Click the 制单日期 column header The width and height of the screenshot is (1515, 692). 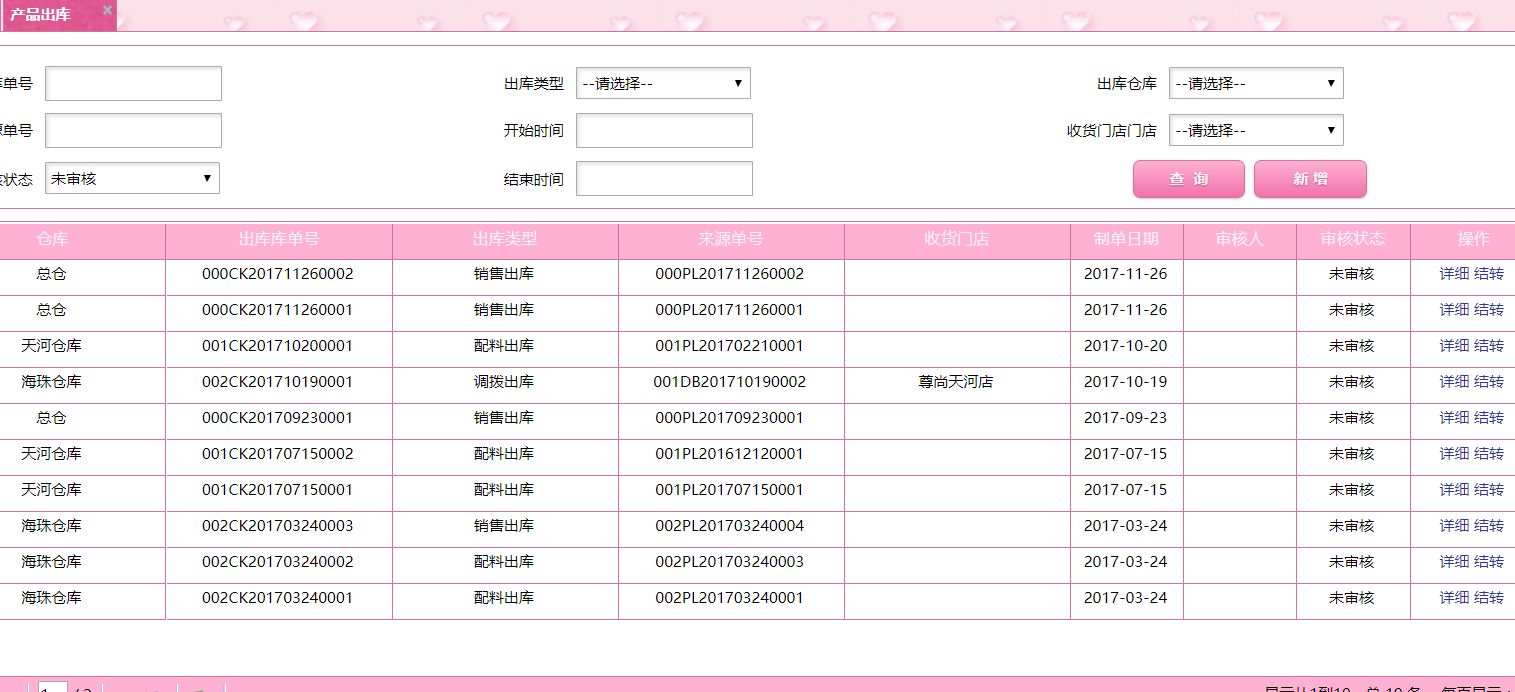tap(1127, 240)
